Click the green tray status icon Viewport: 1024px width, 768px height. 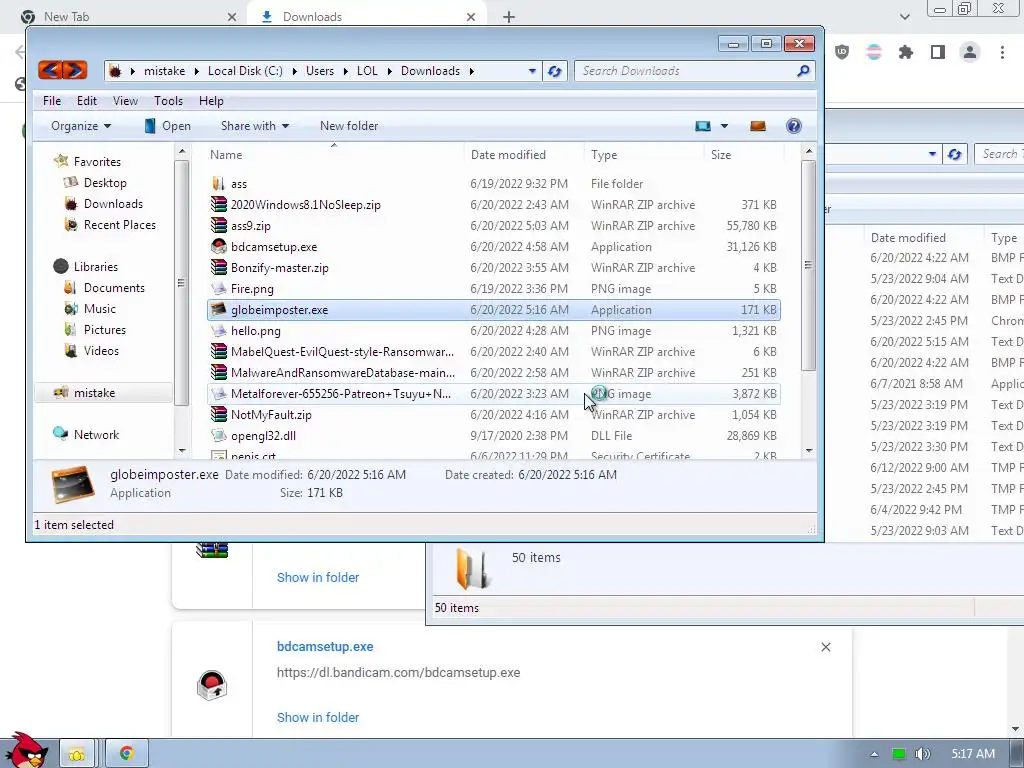point(899,754)
